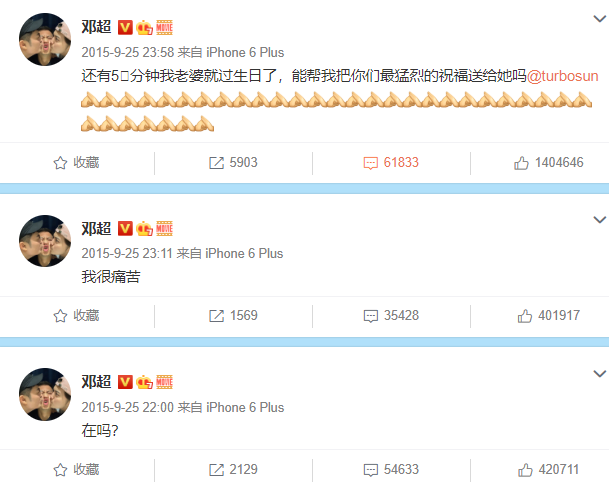Open the like count 1404646 thumbs-up icon
609x485 pixels.
521,163
